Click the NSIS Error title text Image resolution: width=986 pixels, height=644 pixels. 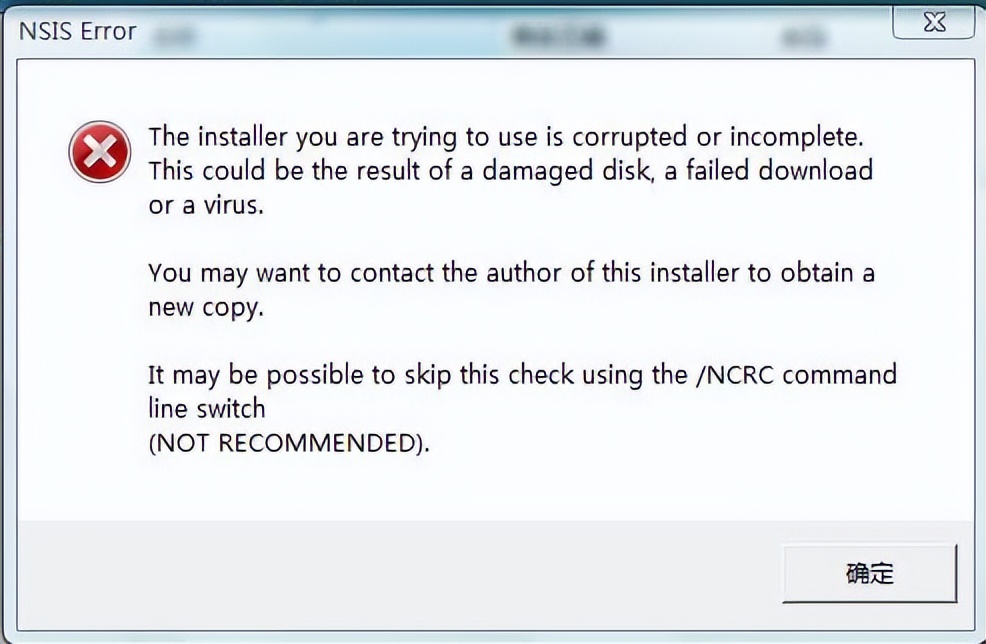point(76,31)
